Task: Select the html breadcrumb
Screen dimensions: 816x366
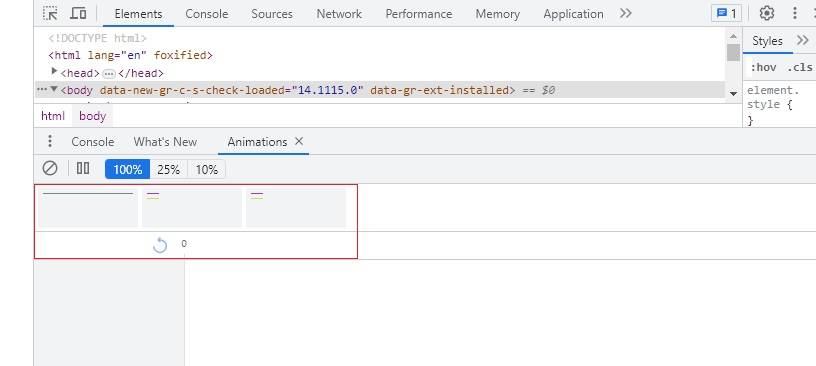Action: (53, 116)
